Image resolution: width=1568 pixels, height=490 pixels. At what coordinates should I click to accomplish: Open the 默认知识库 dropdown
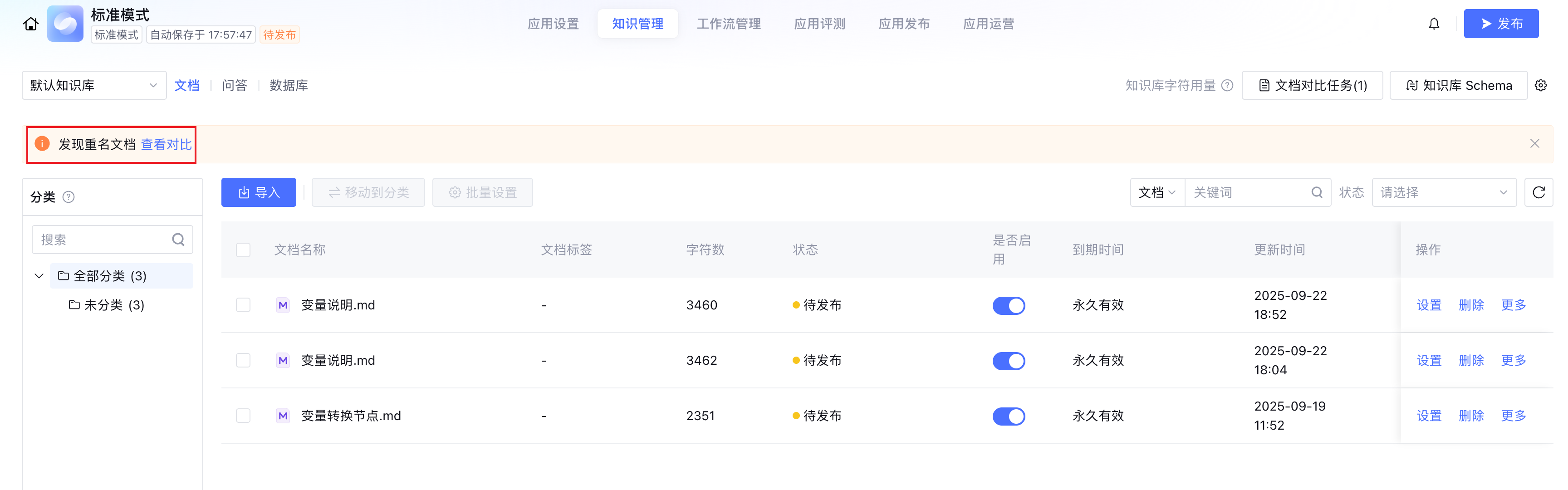(x=94, y=85)
